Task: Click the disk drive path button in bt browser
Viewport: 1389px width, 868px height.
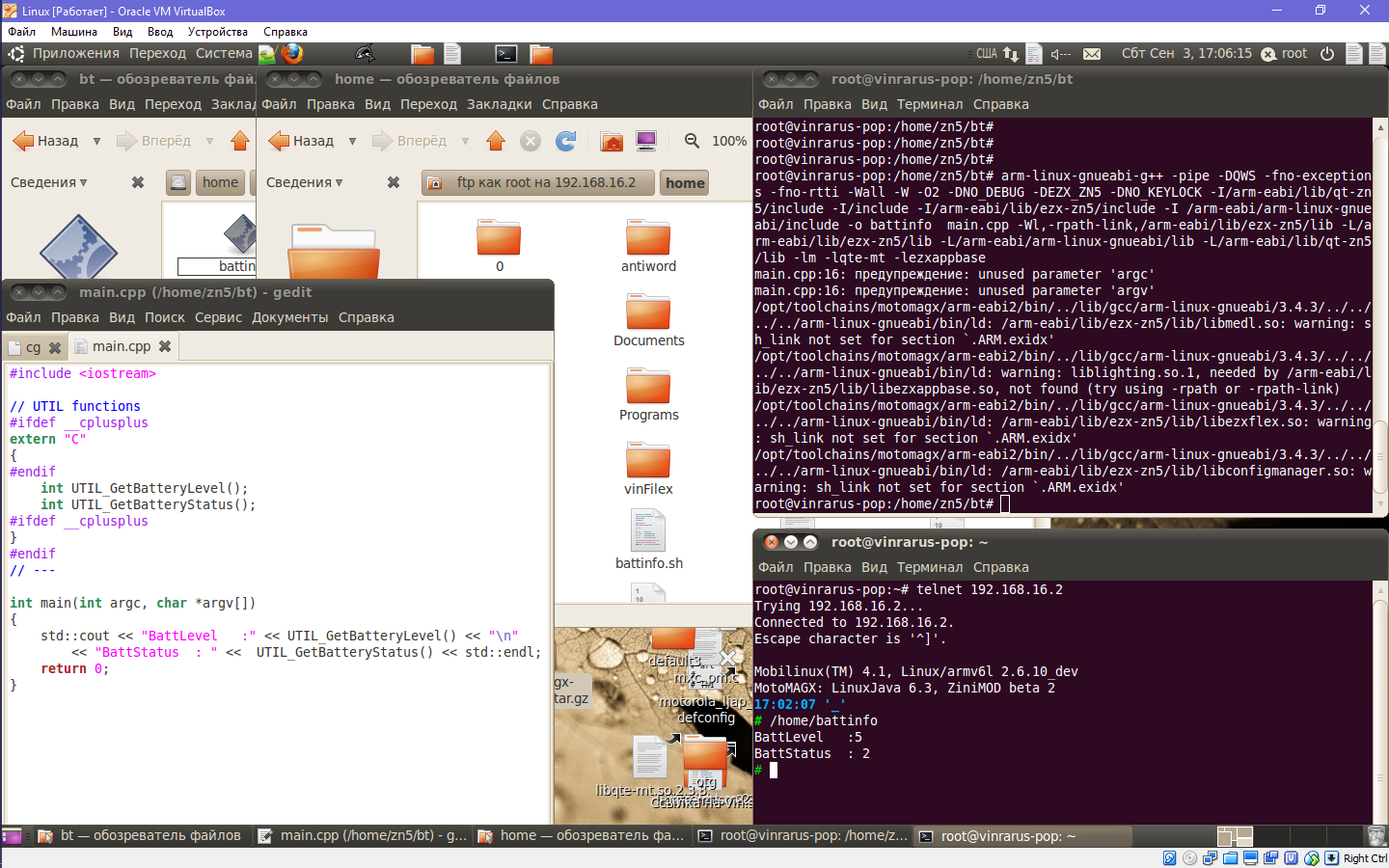Action: [177, 182]
